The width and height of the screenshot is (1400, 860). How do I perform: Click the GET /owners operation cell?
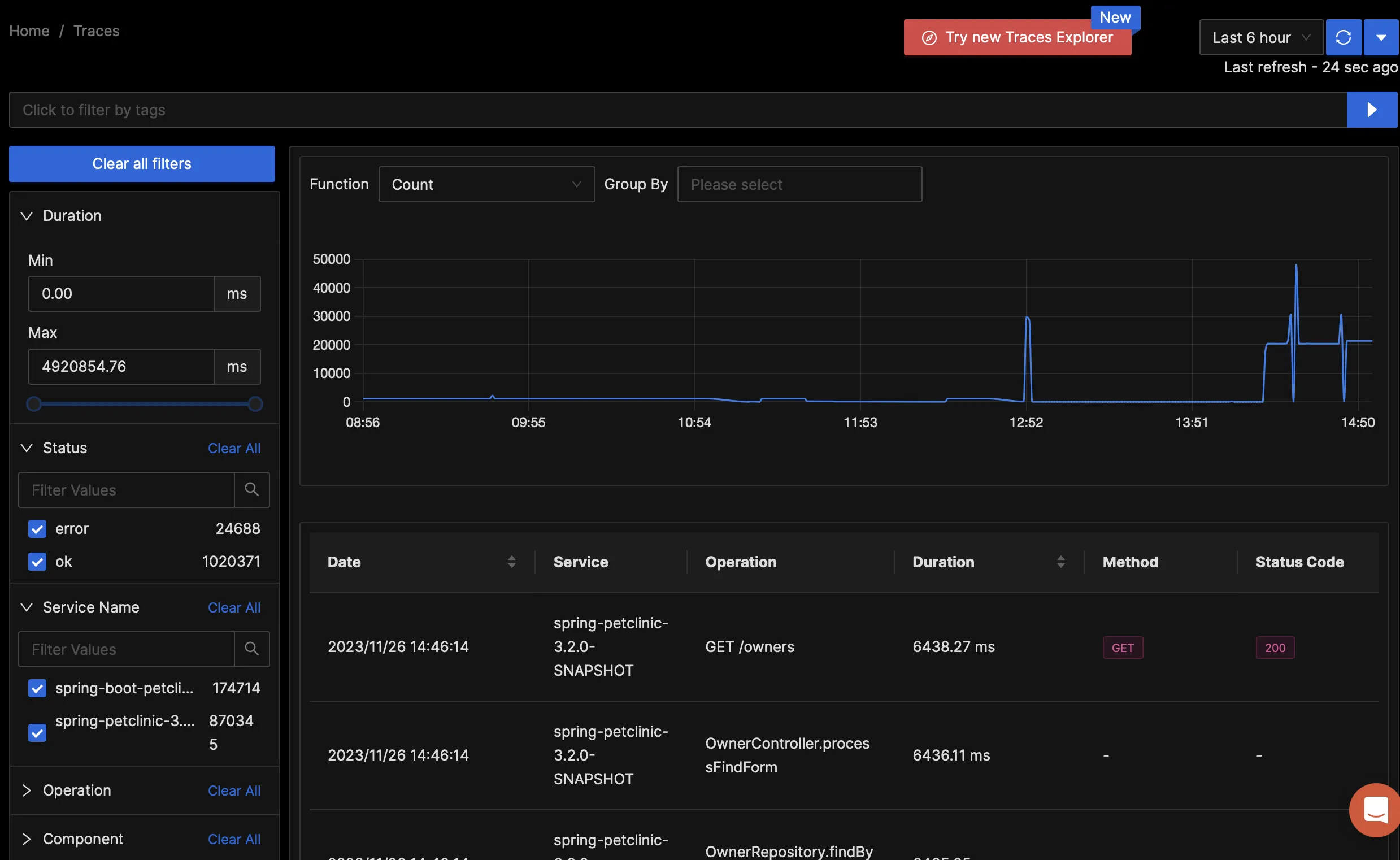click(x=750, y=647)
